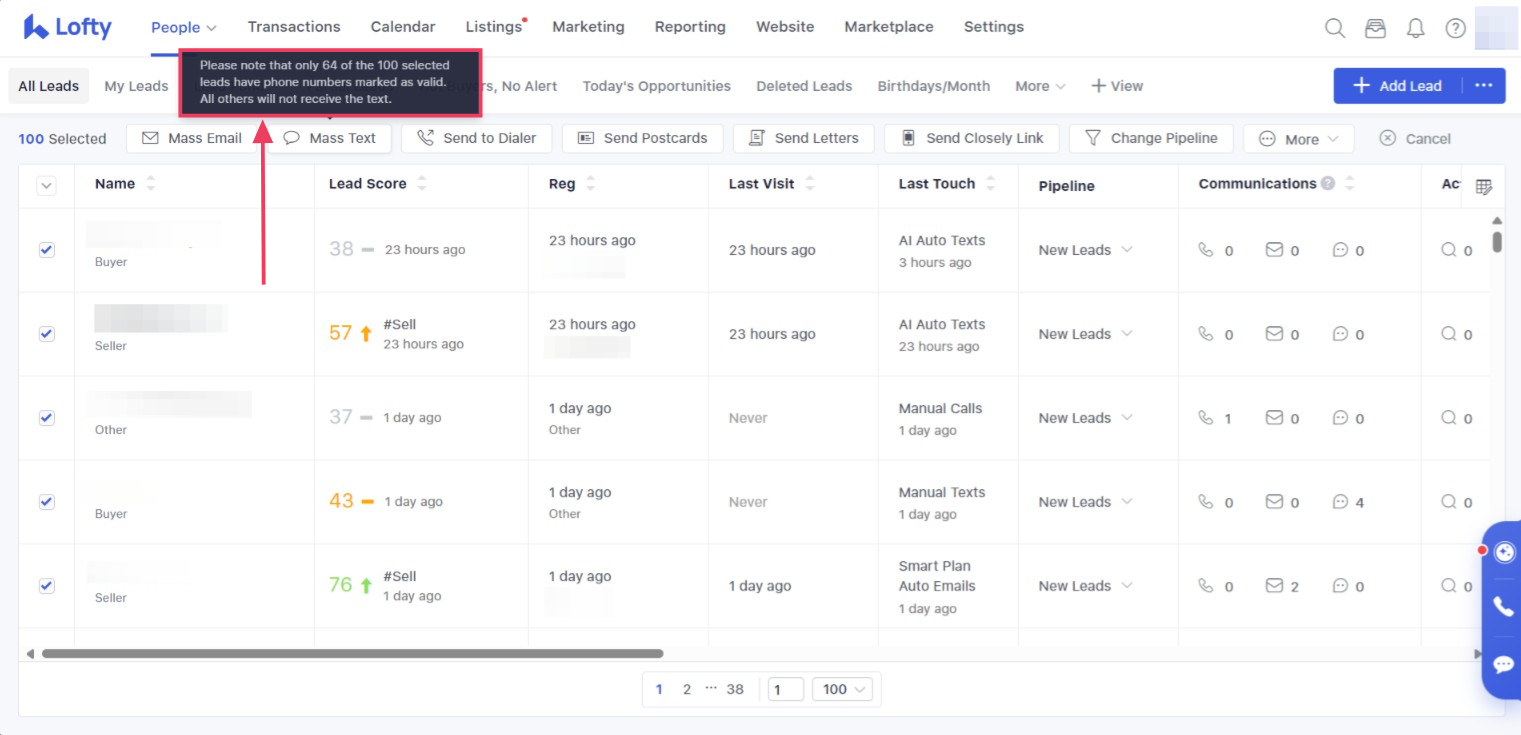Open the floating chat bubble icon
This screenshot has width=1521, height=735.
pyautogui.click(x=1503, y=664)
